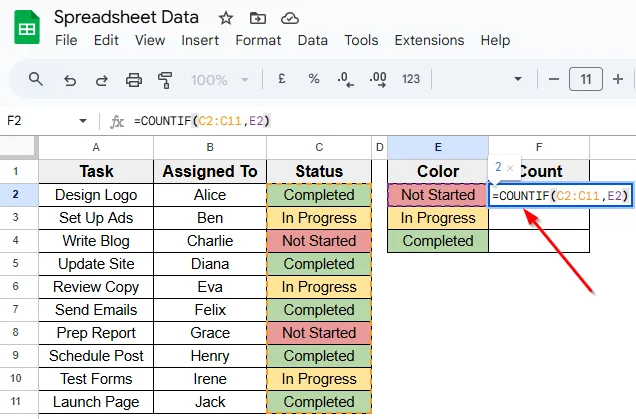Dismiss the formula result preview tooltip
Screen dimensions: 636x419
pyautogui.click(x=510, y=168)
